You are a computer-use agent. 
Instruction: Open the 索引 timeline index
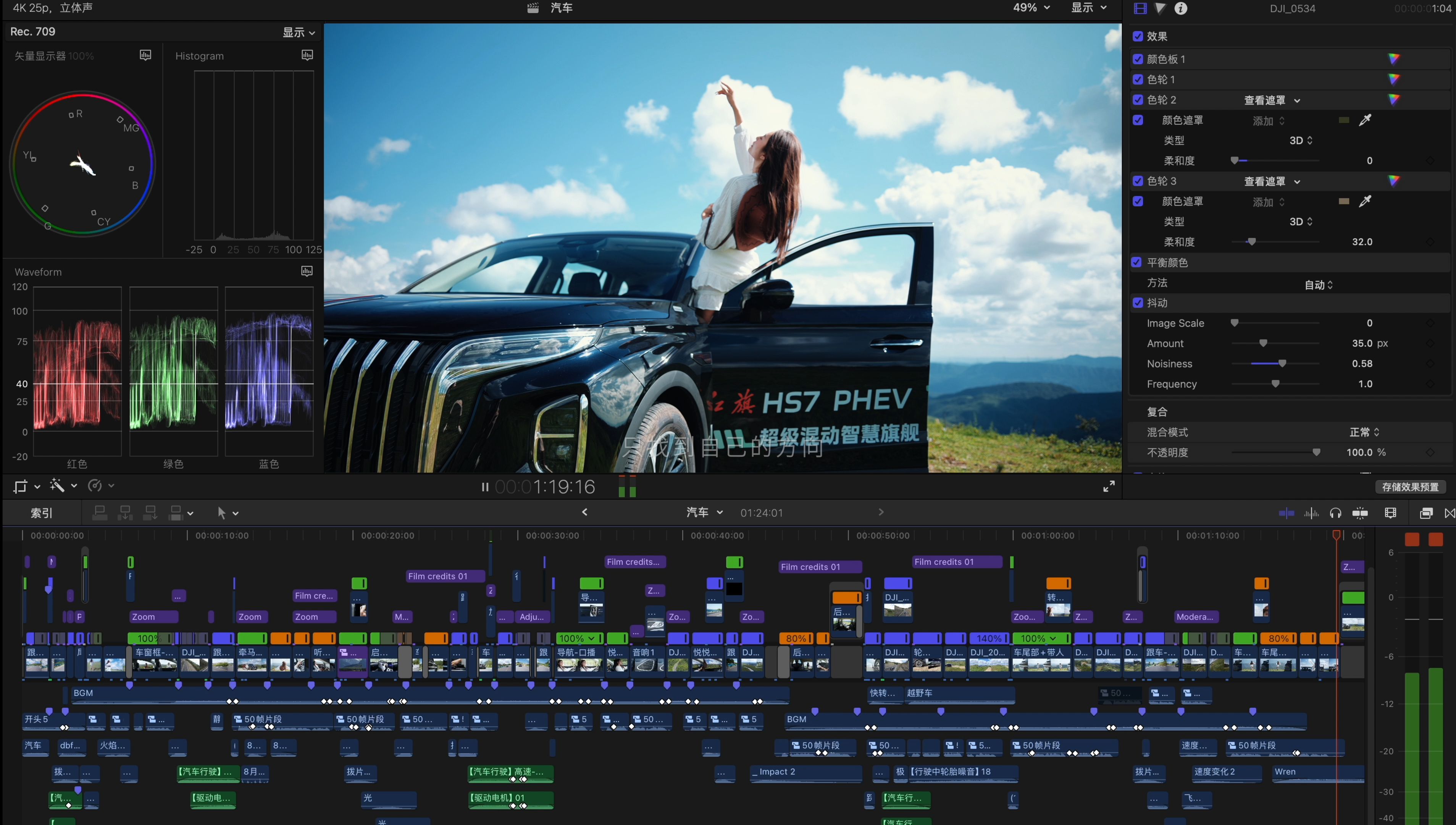41,513
